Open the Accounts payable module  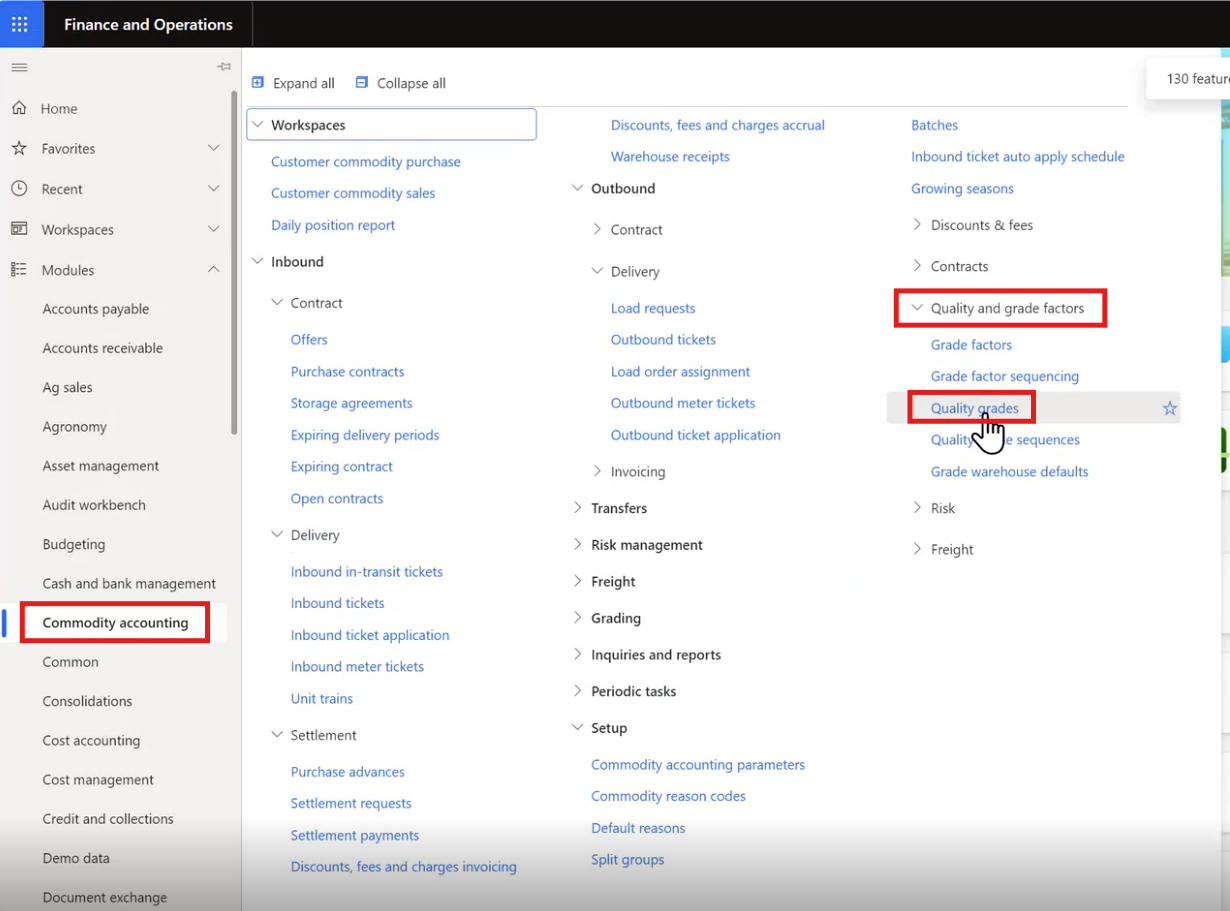click(x=96, y=309)
